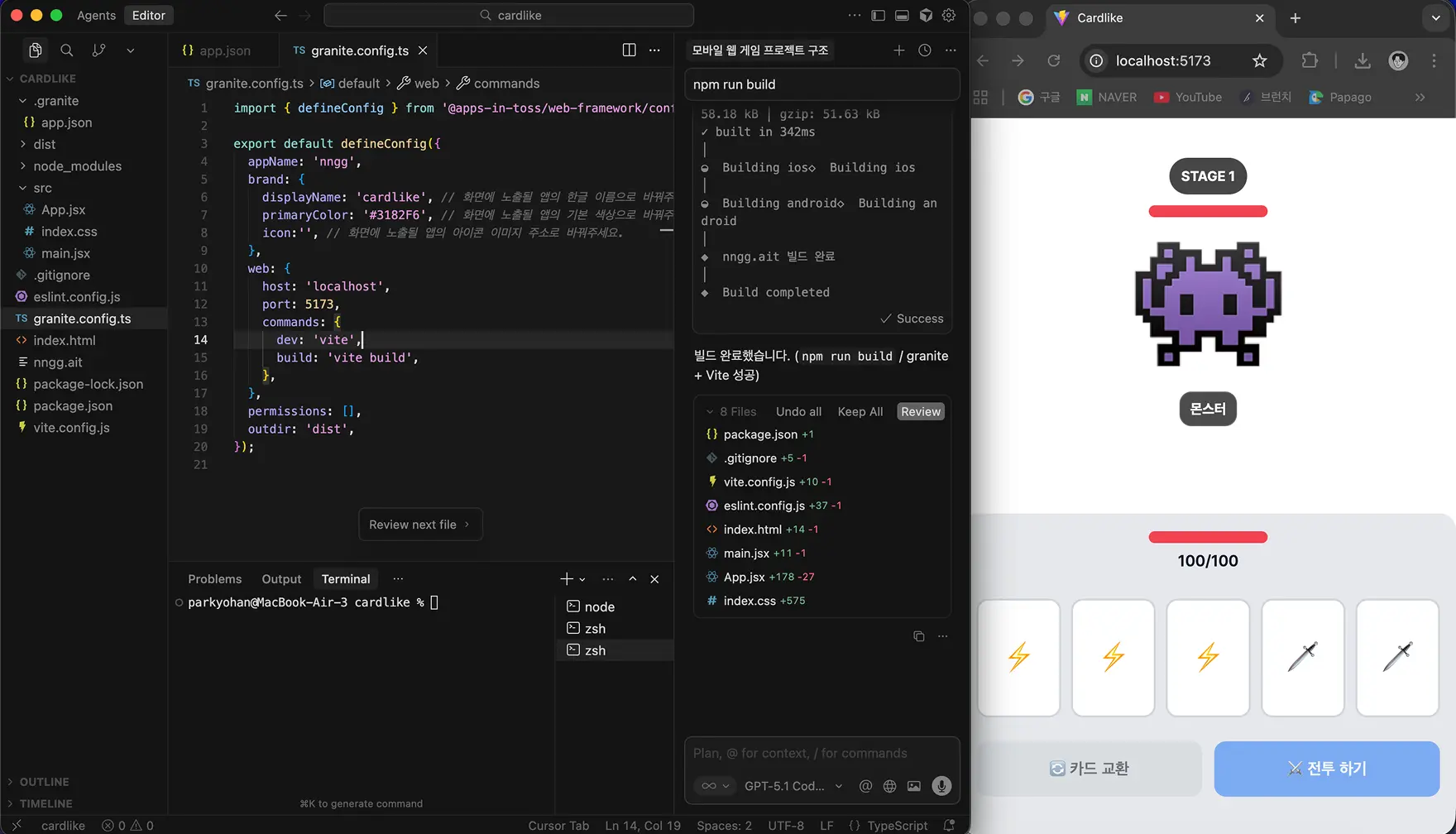Collapse the src folder

point(42,188)
